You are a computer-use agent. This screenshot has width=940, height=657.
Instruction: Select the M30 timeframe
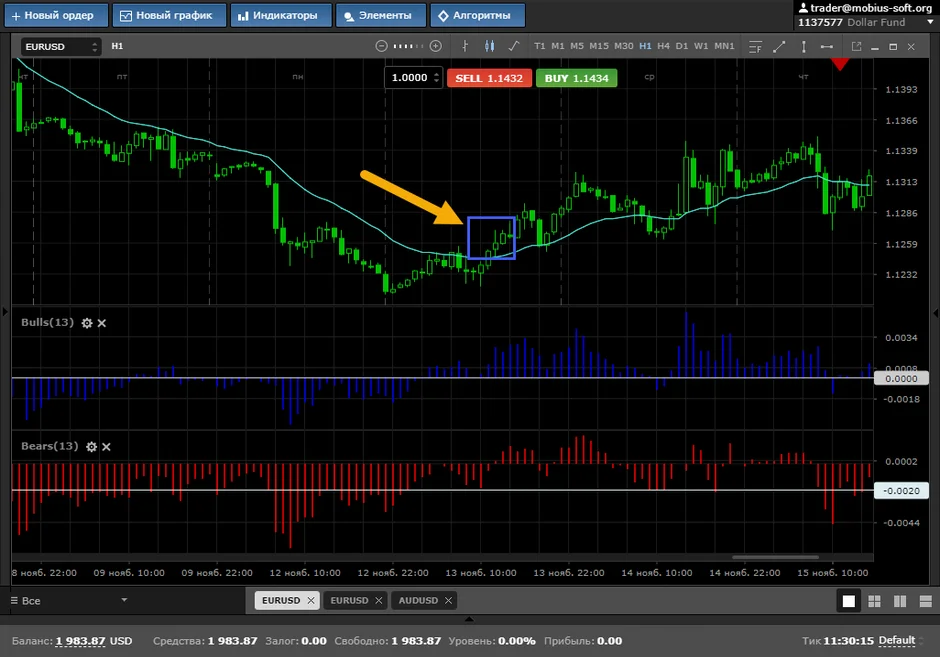[x=623, y=46]
